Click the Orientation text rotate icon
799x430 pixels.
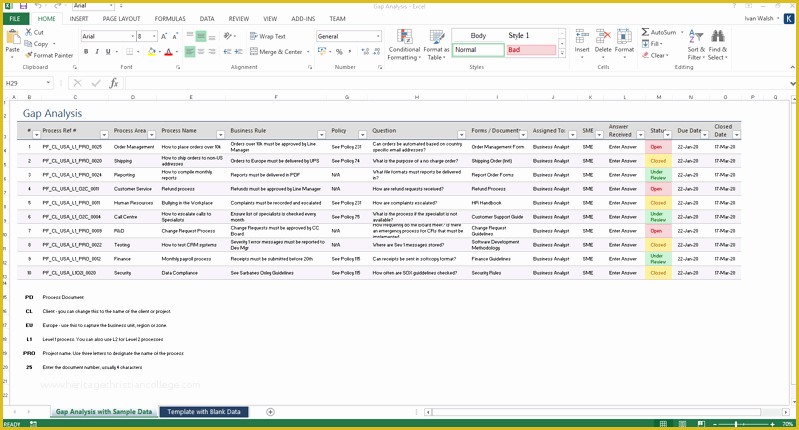tap(227, 36)
